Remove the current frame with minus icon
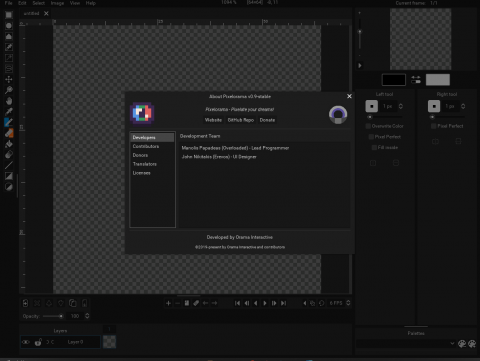This screenshot has width=480, height=361. tap(177, 303)
